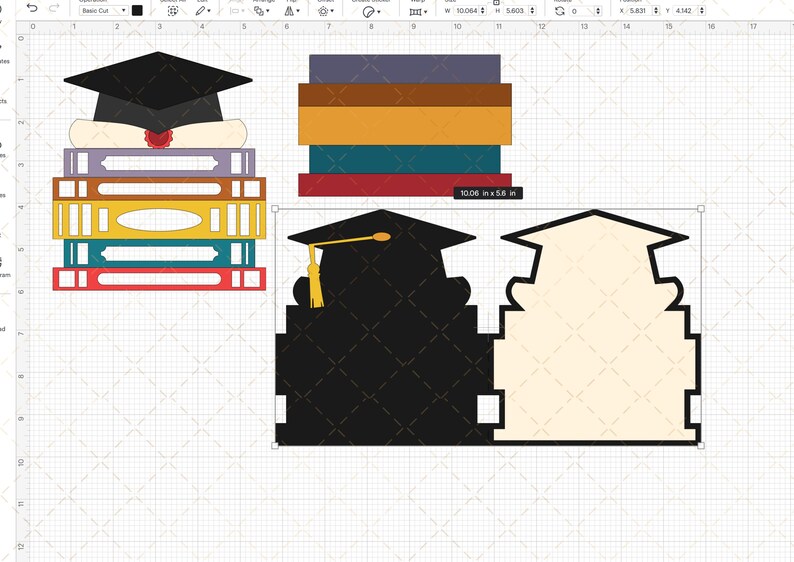Screen dimensions: 794x562
Task: Select the graduation cap on the book stack
Action: coord(158,81)
